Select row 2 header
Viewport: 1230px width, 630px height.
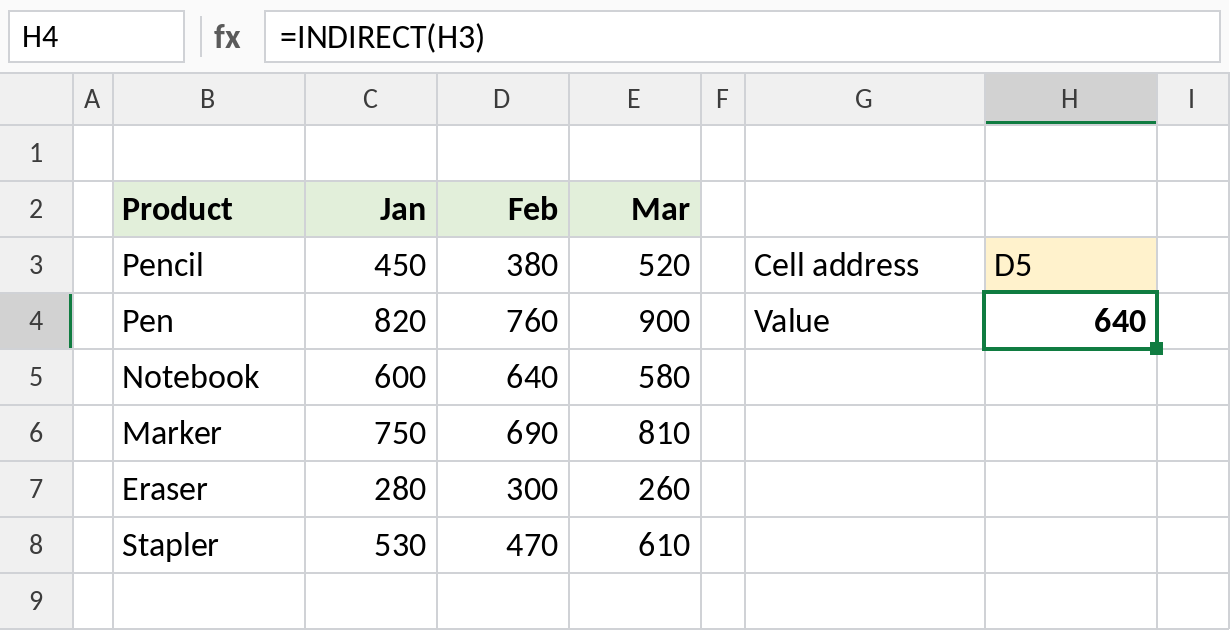[37, 209]
